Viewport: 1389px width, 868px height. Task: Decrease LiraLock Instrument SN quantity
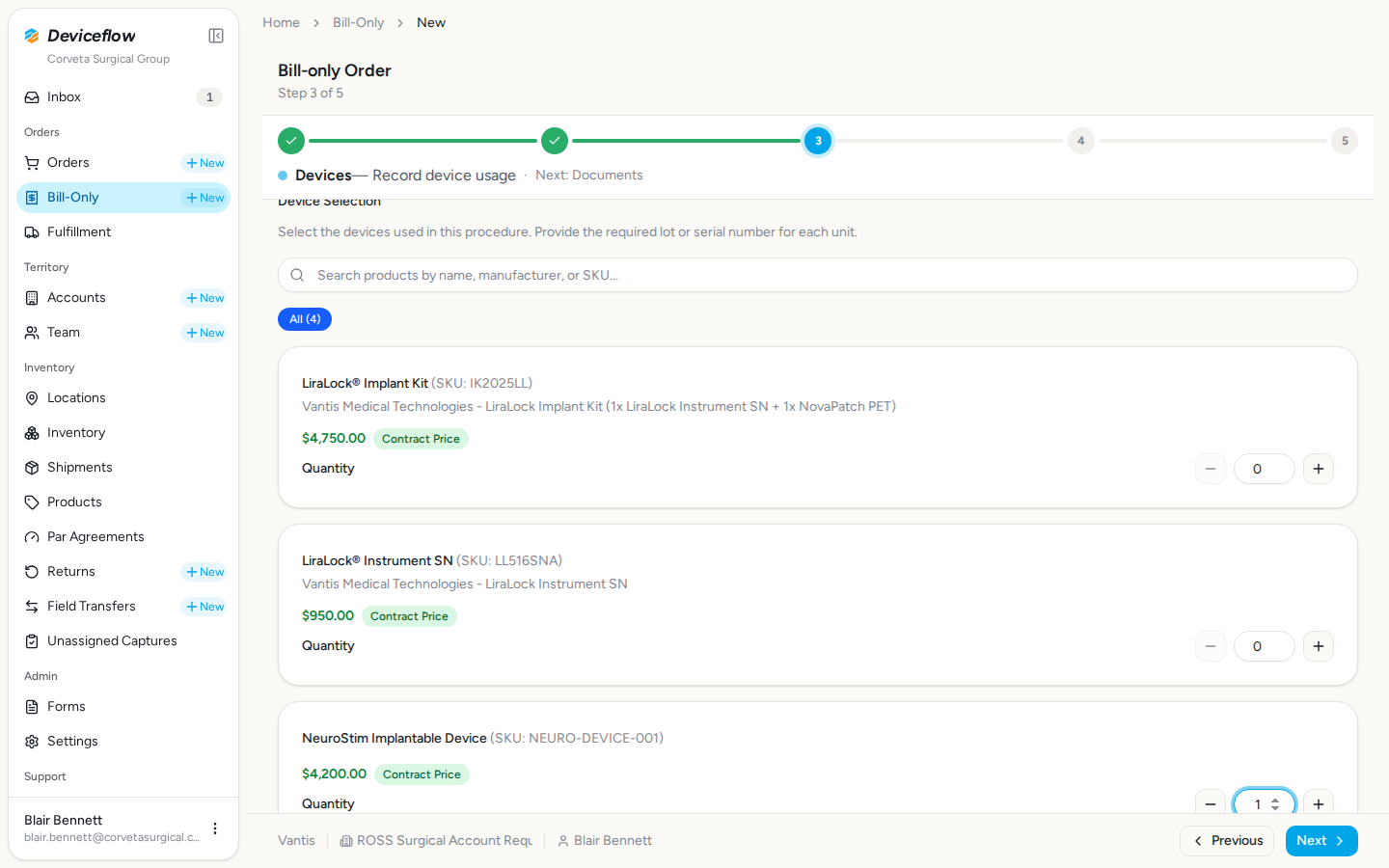[1211, 646]
